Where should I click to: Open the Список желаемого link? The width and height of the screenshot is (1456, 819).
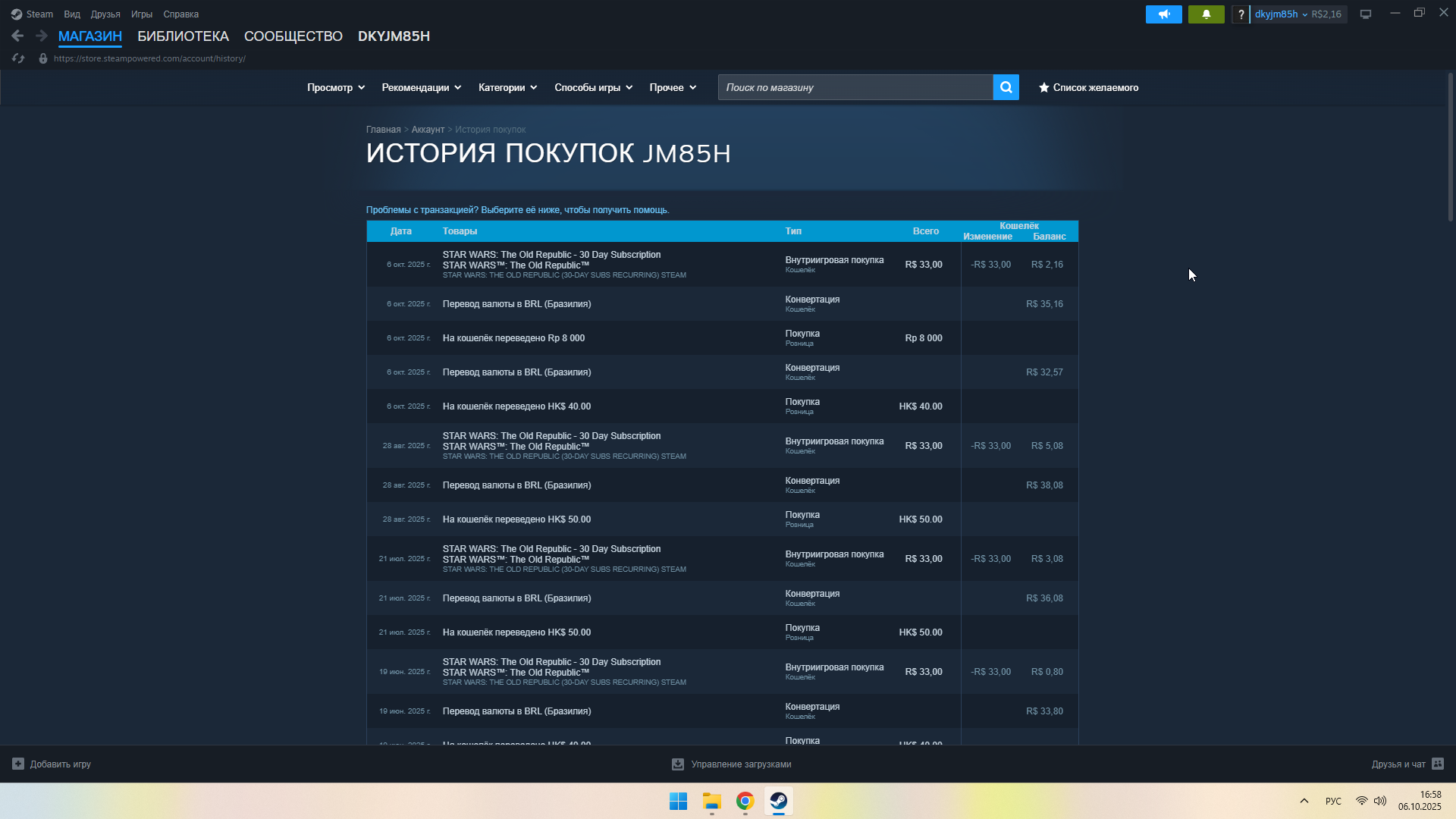point(1088,87)
